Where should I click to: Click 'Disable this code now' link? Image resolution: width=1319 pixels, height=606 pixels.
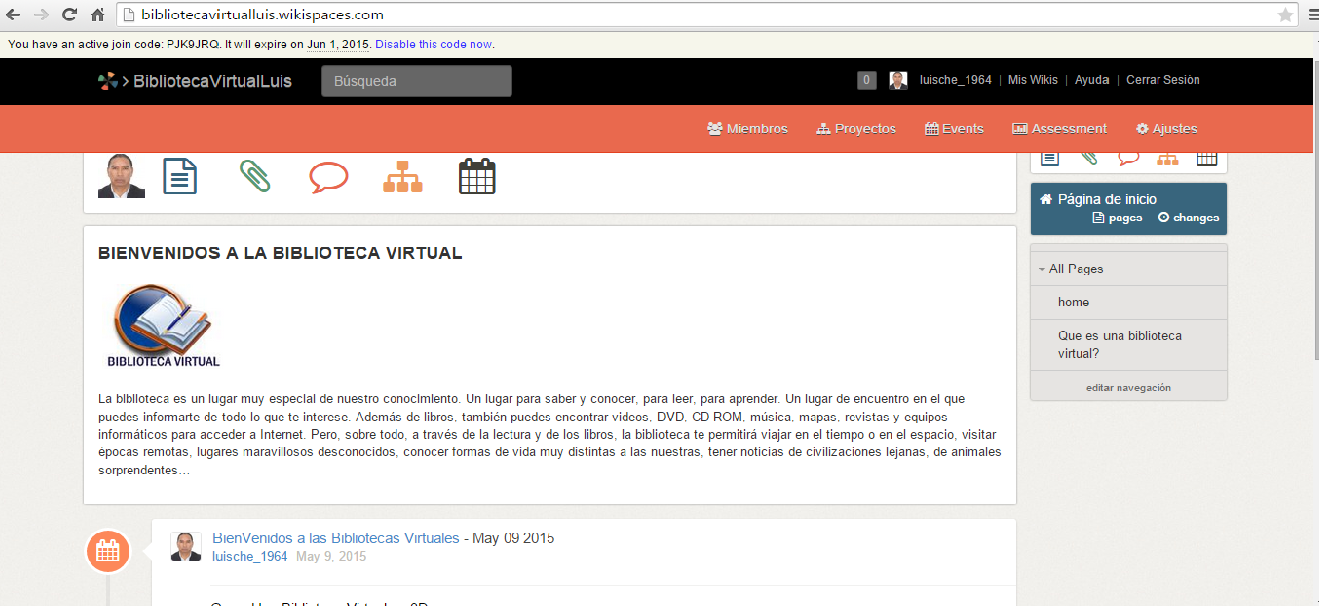tap(433, 44)
